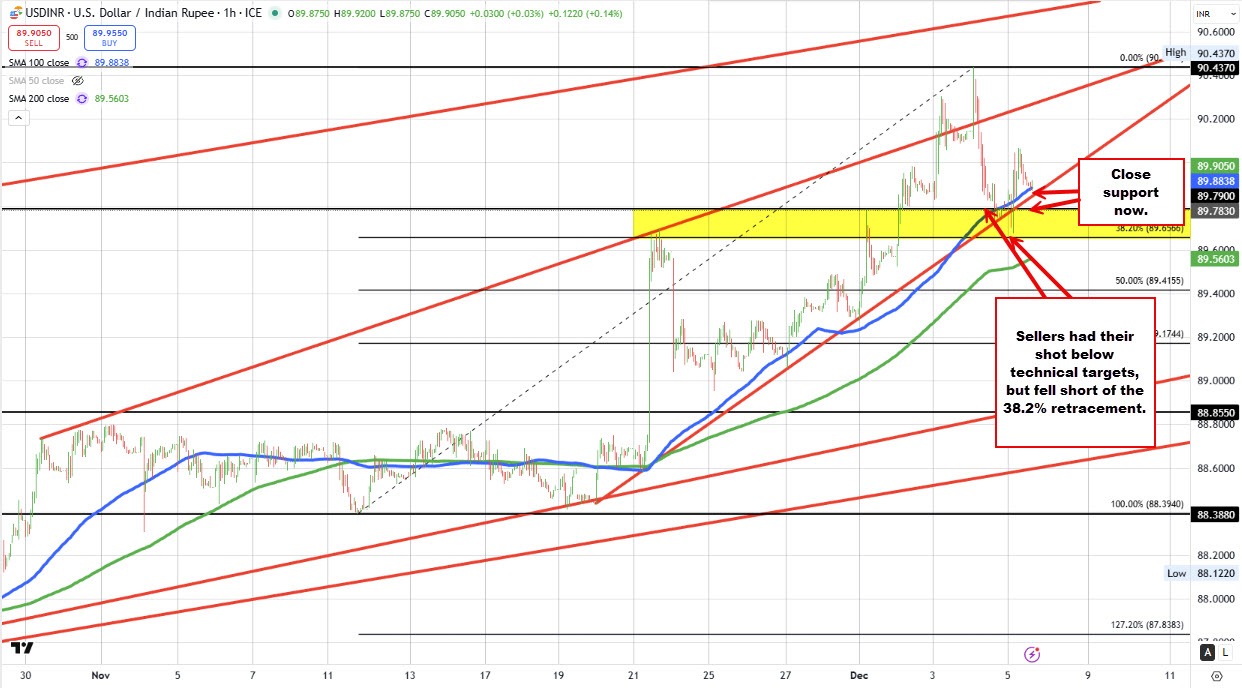This screenshot has height=688, width=1242.
Task: Enable auto scale with the A toggle
Action: point(1207,651)
